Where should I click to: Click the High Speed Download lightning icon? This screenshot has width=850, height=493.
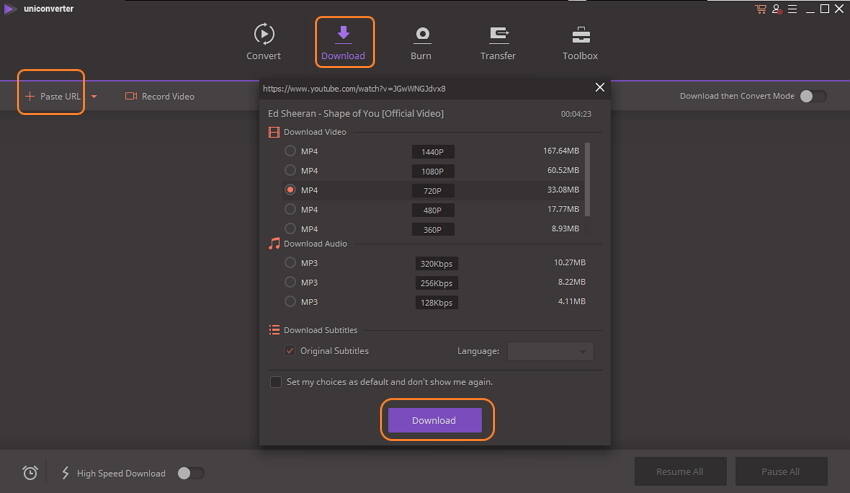point(65,473)
